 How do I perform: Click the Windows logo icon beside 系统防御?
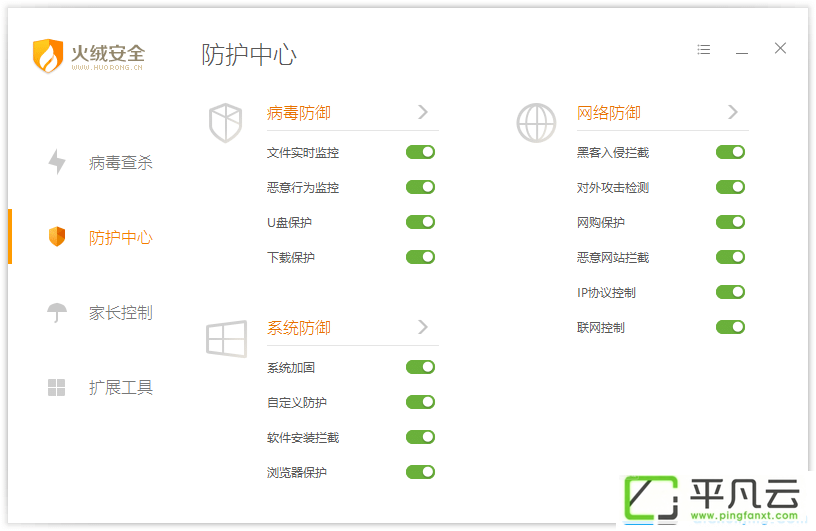tap(226, 339)
